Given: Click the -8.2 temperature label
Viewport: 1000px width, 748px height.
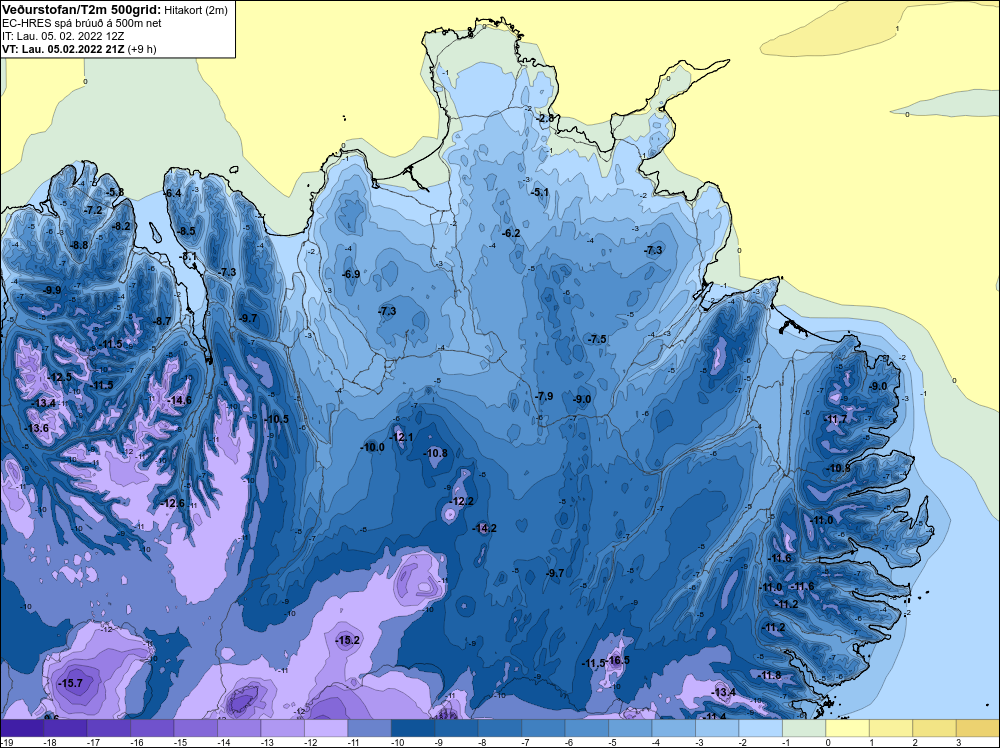Looking at the screenshot, I should (x=121, y=226).
